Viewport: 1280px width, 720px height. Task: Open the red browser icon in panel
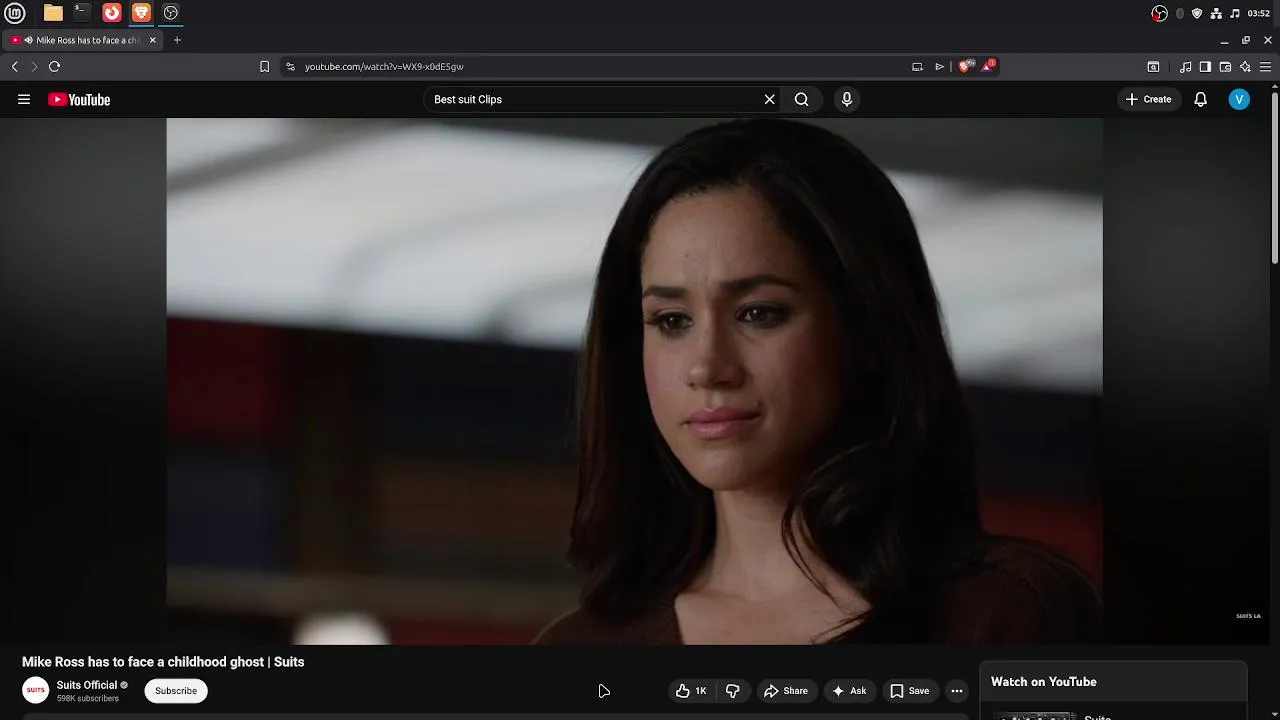click(x=112, y=13)
